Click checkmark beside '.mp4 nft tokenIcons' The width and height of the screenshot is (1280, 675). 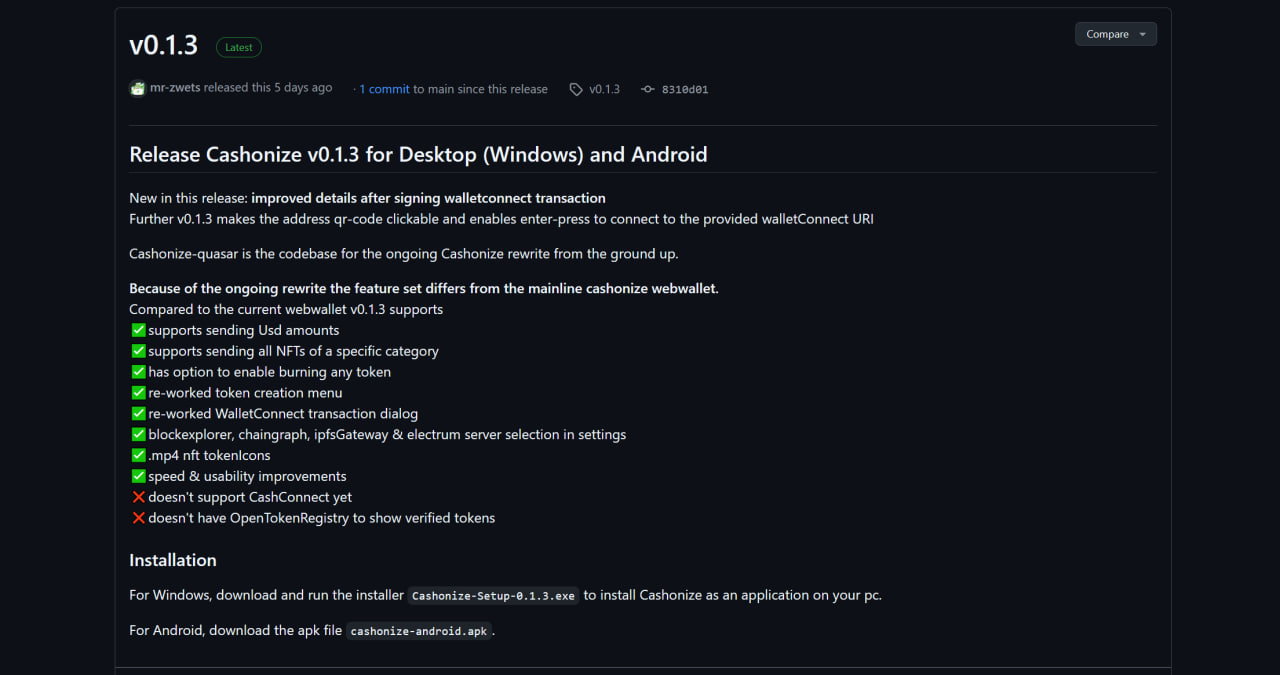click(138, 455)
